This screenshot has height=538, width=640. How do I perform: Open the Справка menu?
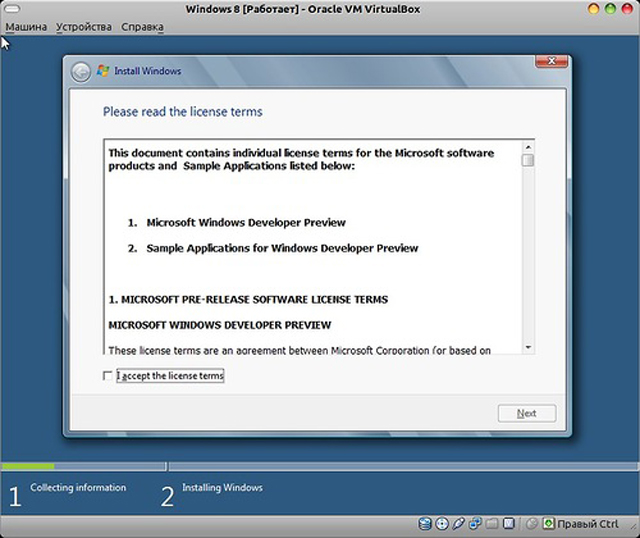point(142,27)
